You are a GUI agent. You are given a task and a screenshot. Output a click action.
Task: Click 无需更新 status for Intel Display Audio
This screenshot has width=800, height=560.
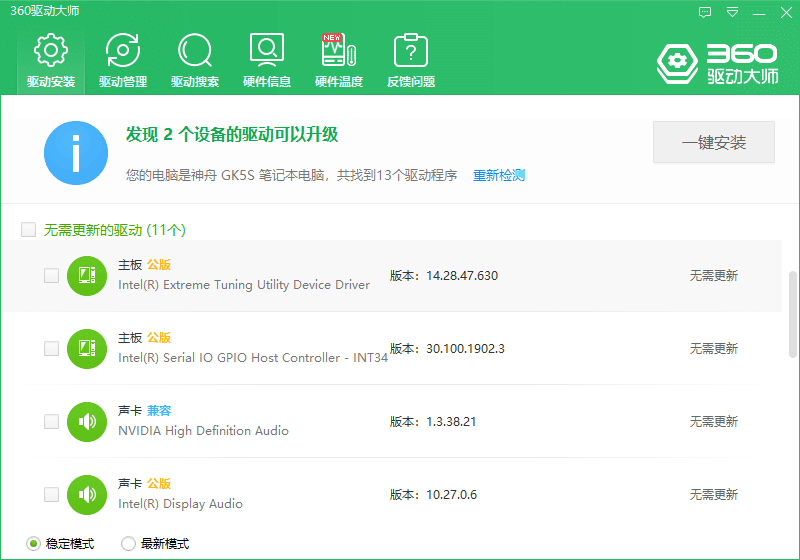[714, 494]
